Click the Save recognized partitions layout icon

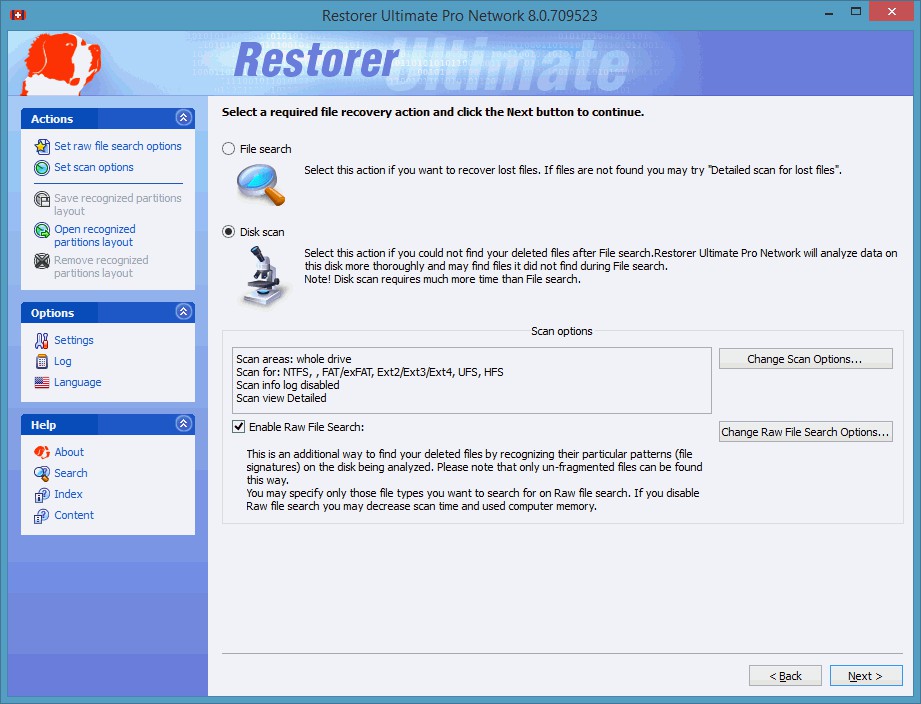click(42, 200)
